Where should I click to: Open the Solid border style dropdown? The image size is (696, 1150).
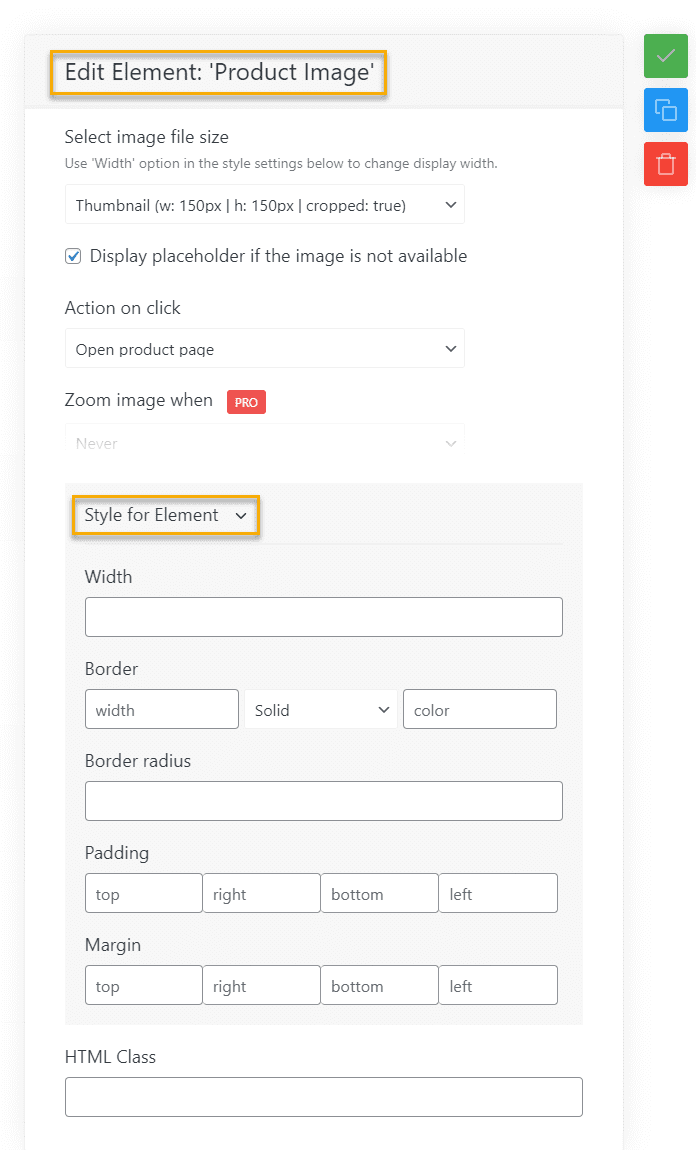pyautogui.click(x=320, y=709)
